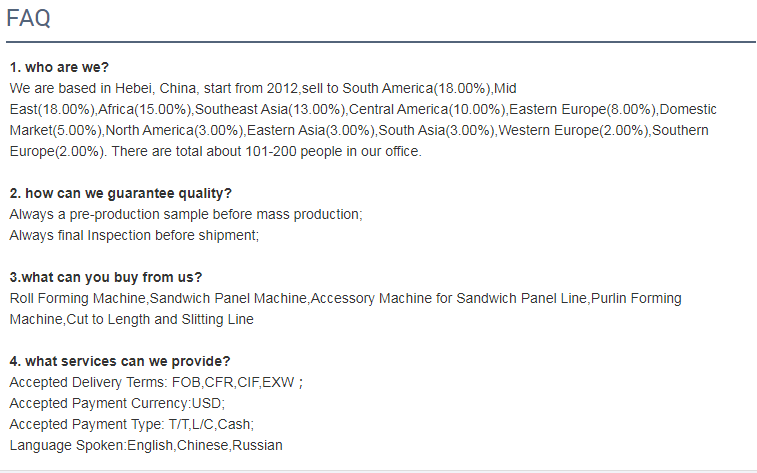Click 'Western Europe(2.00%)' in the paragraph
757x473 pixels.
[574, 130]
